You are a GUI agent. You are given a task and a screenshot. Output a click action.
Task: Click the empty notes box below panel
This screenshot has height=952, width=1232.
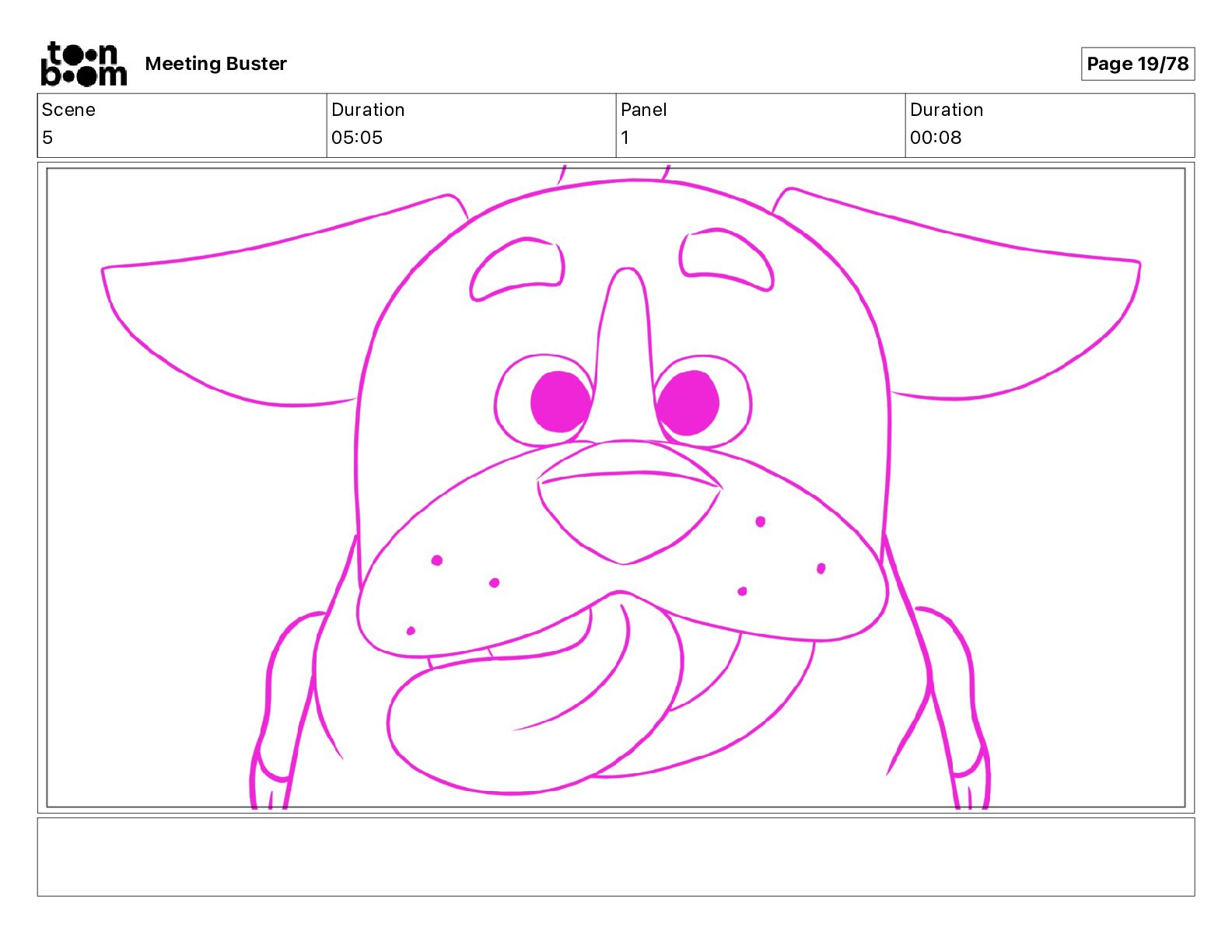[x=616, y=856]
